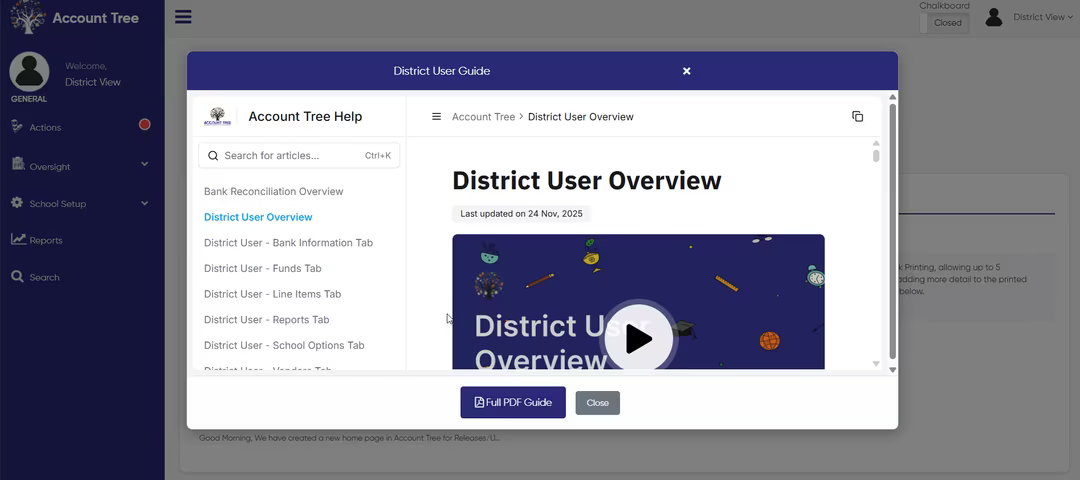Screen dimensions: 1080x480
Task: Expand the School Setup menu chevron
Action: (x=145, y=203)
